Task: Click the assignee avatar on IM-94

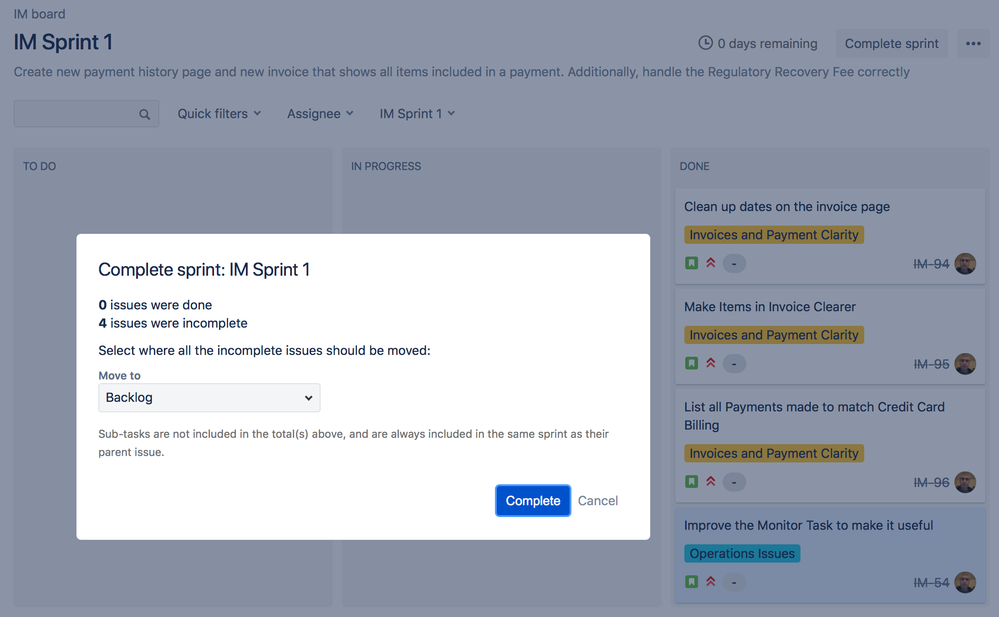Action: pyautogui.click(x=965, y=263)
